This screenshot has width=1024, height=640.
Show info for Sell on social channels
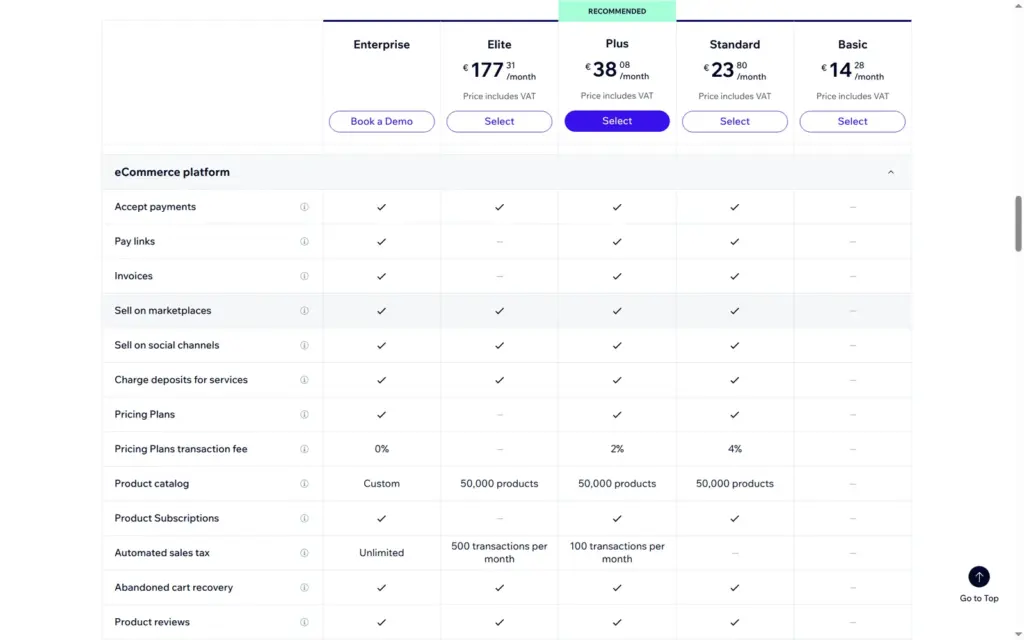pyautogui.click(x=304, y=345)
